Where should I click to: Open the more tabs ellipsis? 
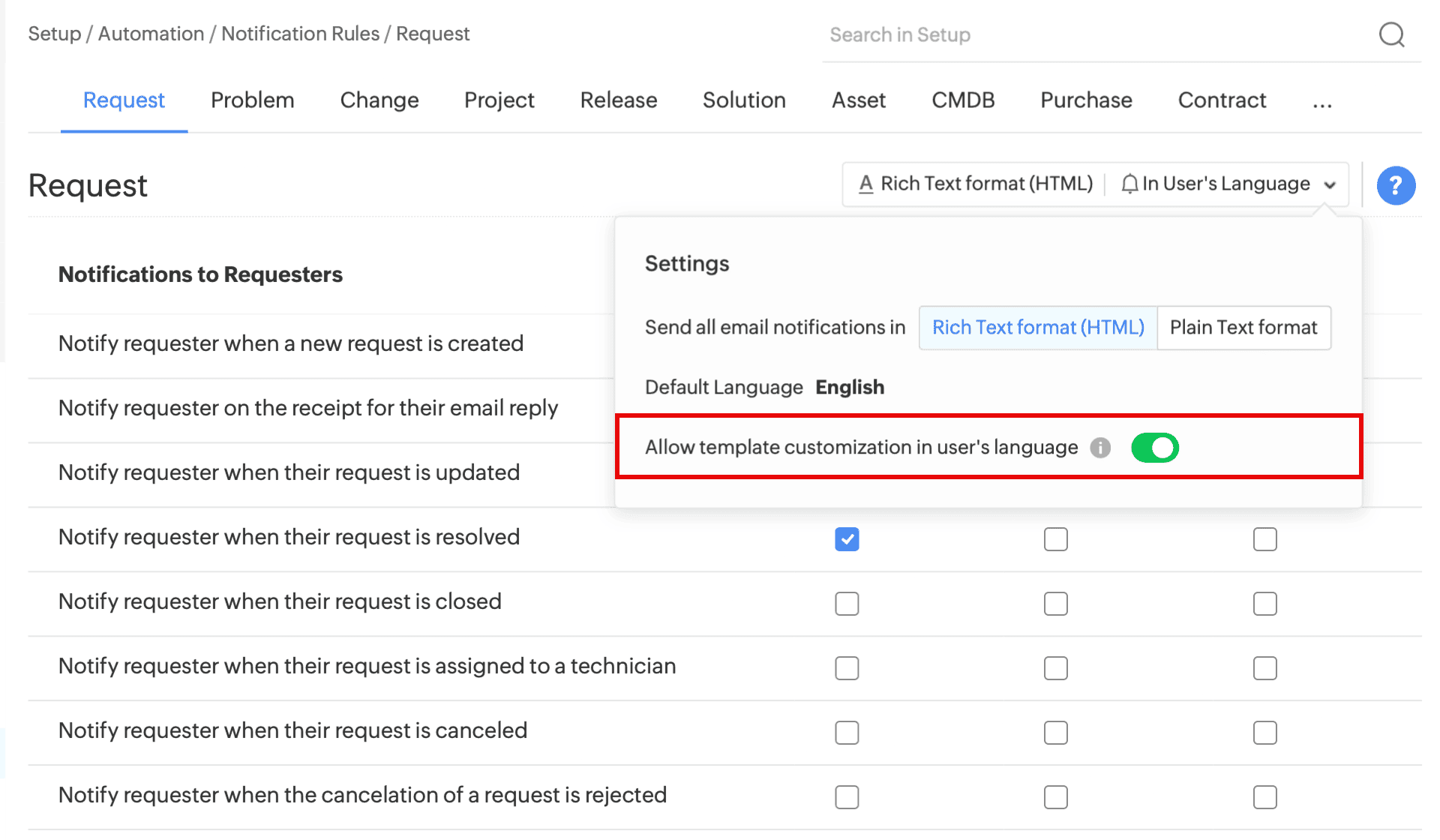click(1321, 102)
